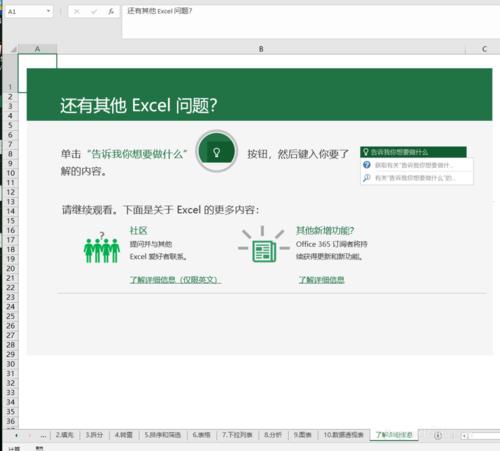This screenshot has width=500, height=451.
Task: Click the formula bar text field
Action: click(x=310, y=22)
